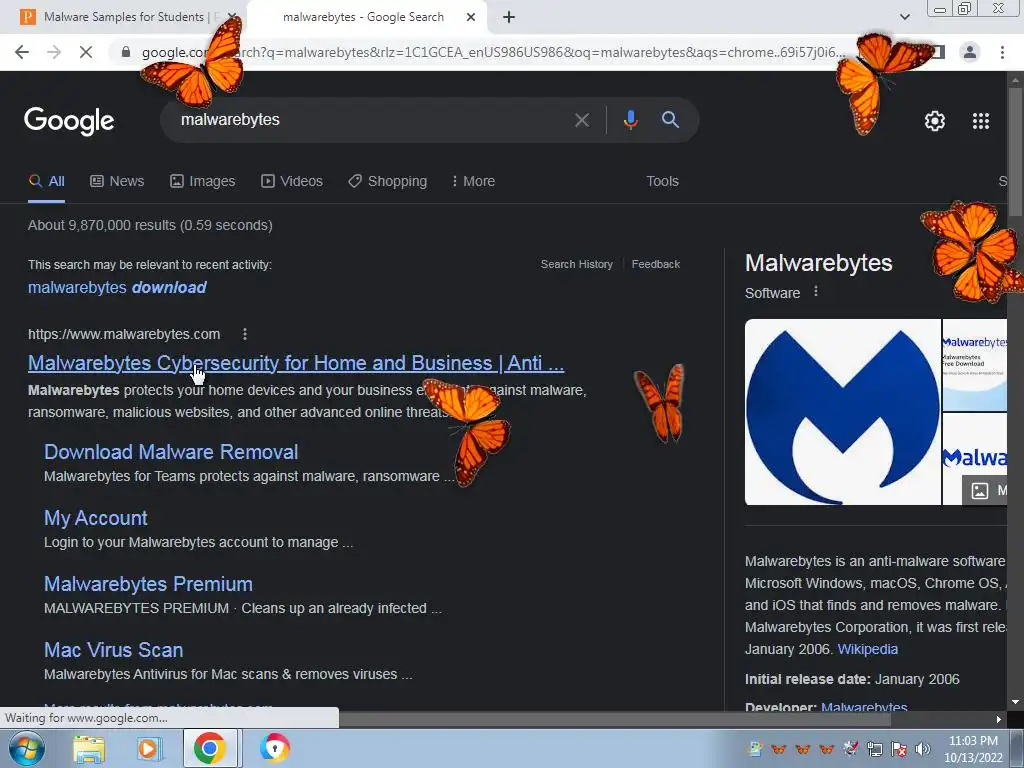This screenshot has height=768, width=1024.
Task: Open options dots beside www.malwarebytes.com
Action: [x=245, y=334]
